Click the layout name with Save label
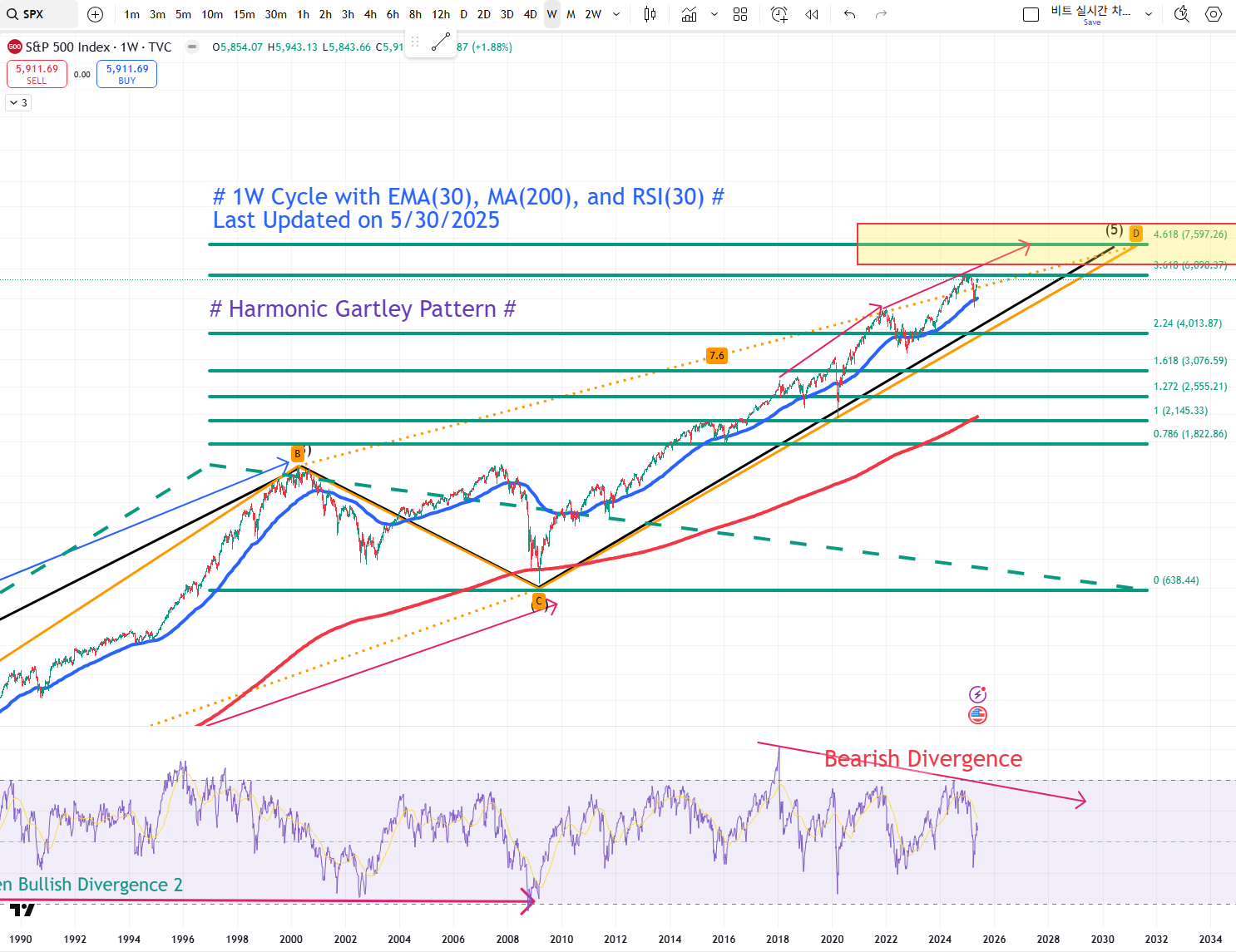The height and width of the screenshot is (952, 1236). [1090, 14]
